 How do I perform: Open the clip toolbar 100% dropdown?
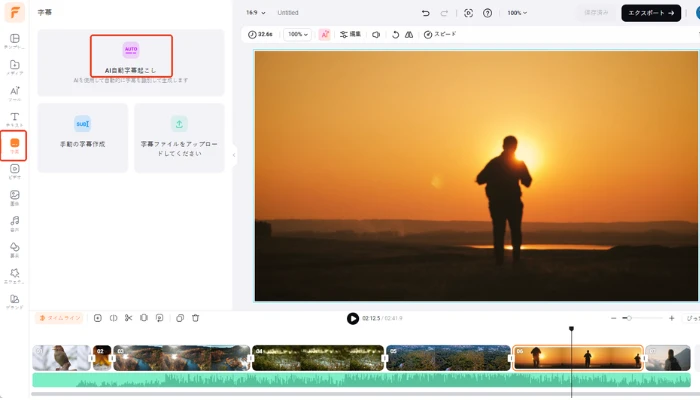pyautogui.click(x=297, y=34)
